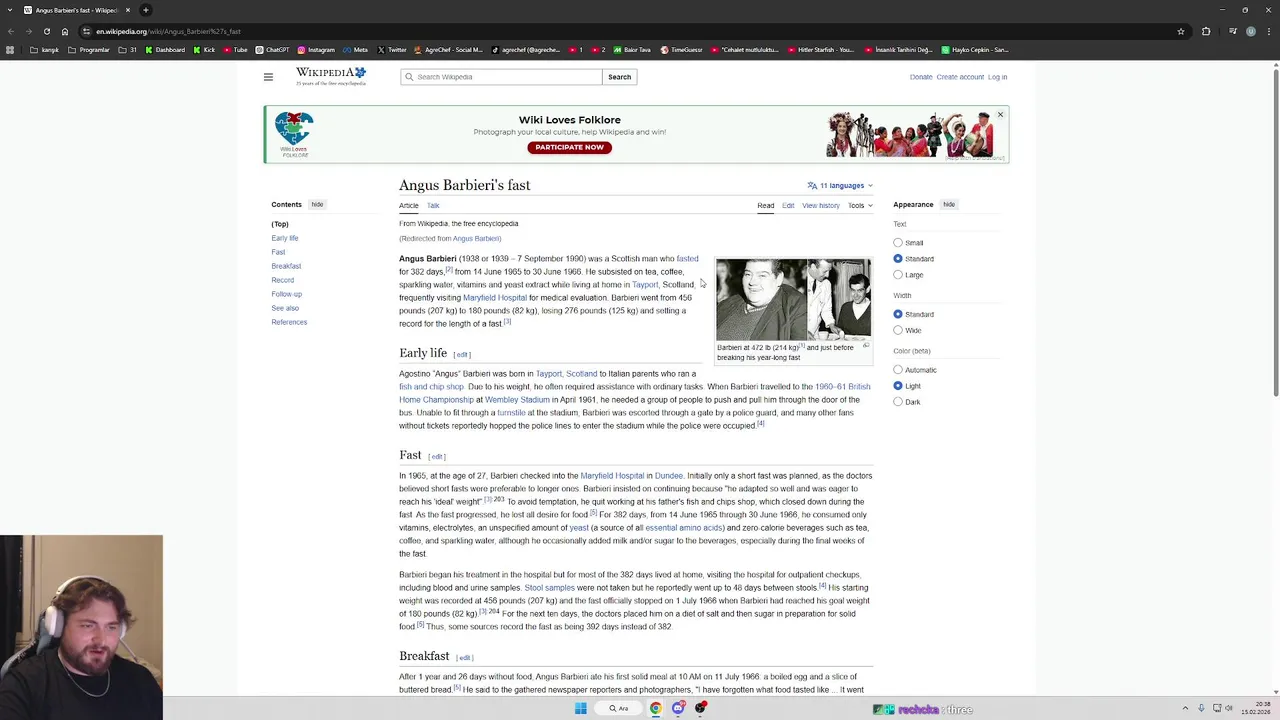Switch to the Talk tab
The width and height of the screenshot is (1280, 720).
tap(433, 206)
